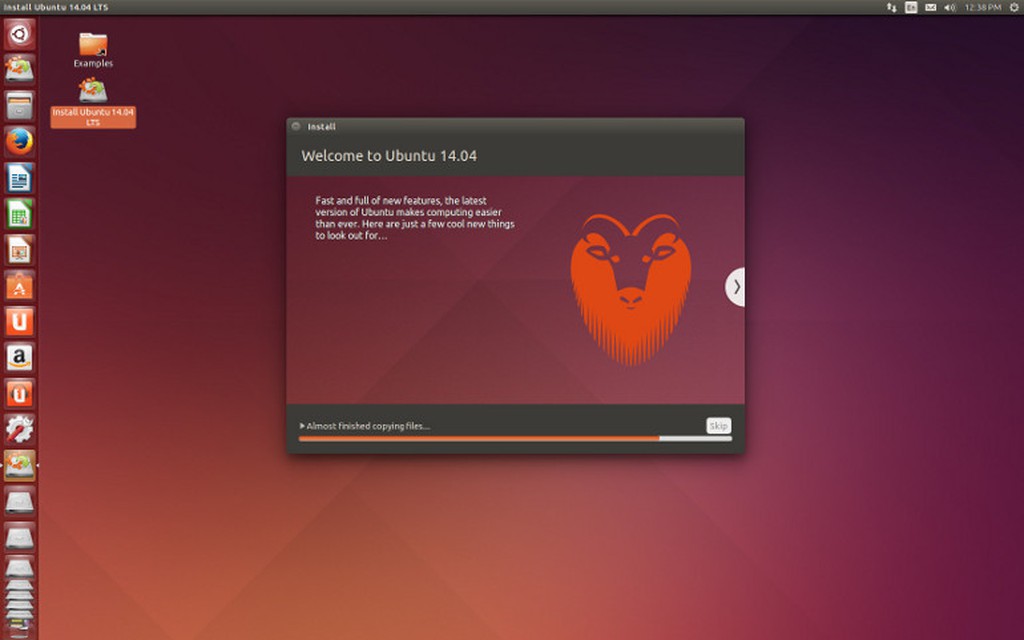Open the Ubuntu One icon above Amazon

click(19, 321)
